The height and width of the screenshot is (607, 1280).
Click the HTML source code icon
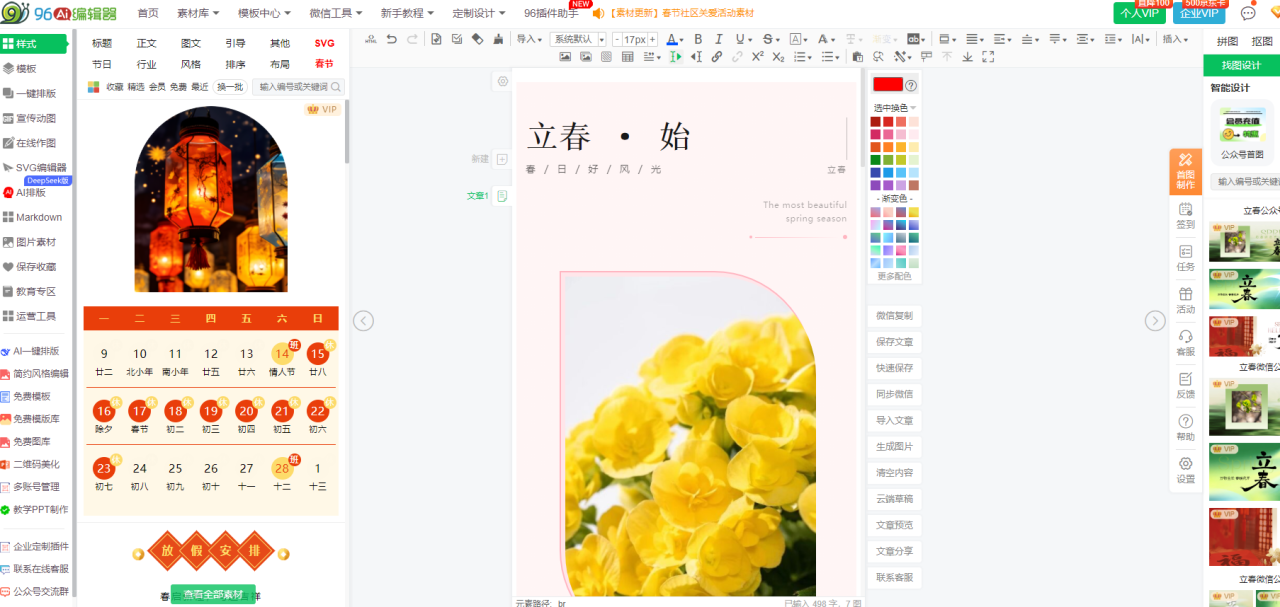372,39
